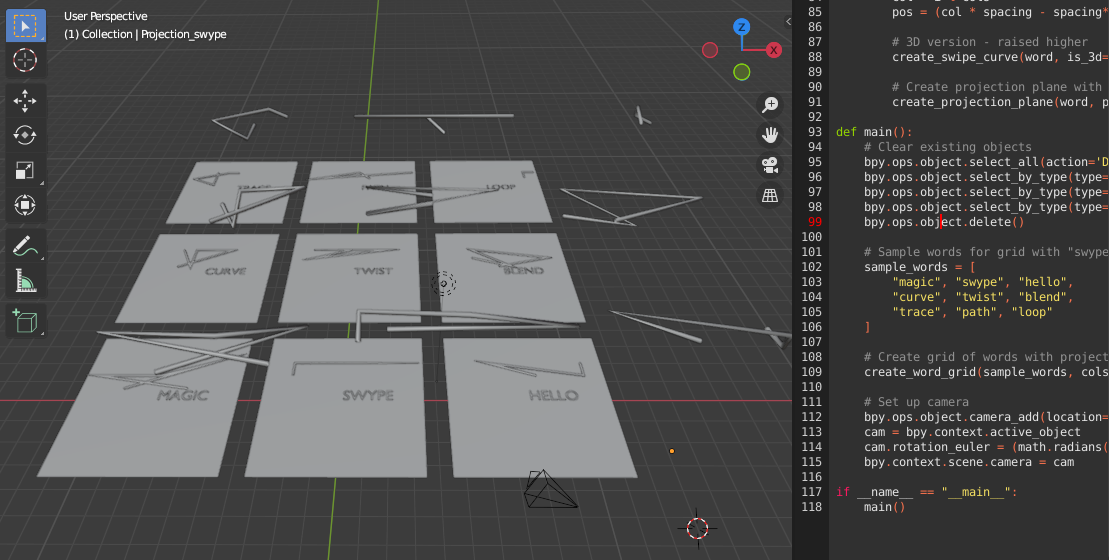Toggle the camera view

770,166
